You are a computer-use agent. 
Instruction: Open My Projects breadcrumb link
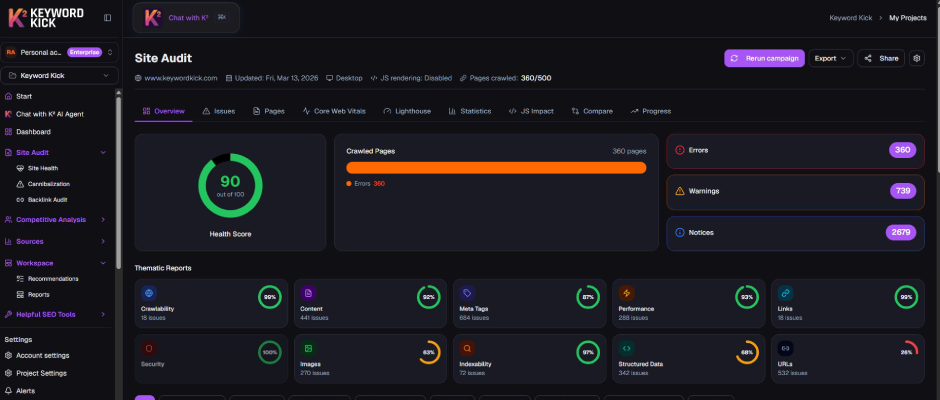pyautogui.click(x=907, y=17)
